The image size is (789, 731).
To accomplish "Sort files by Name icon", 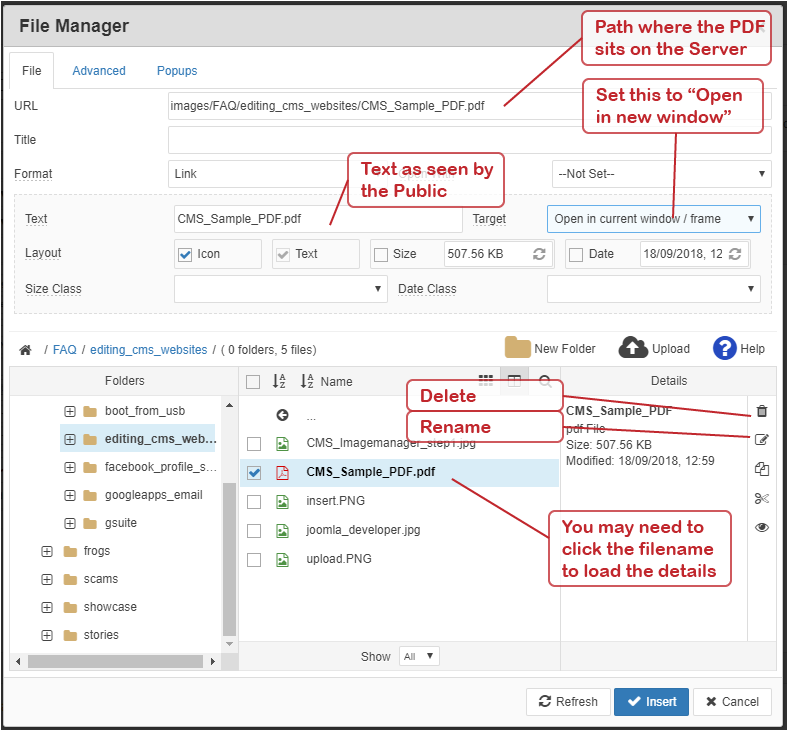I will pos(307,381).
